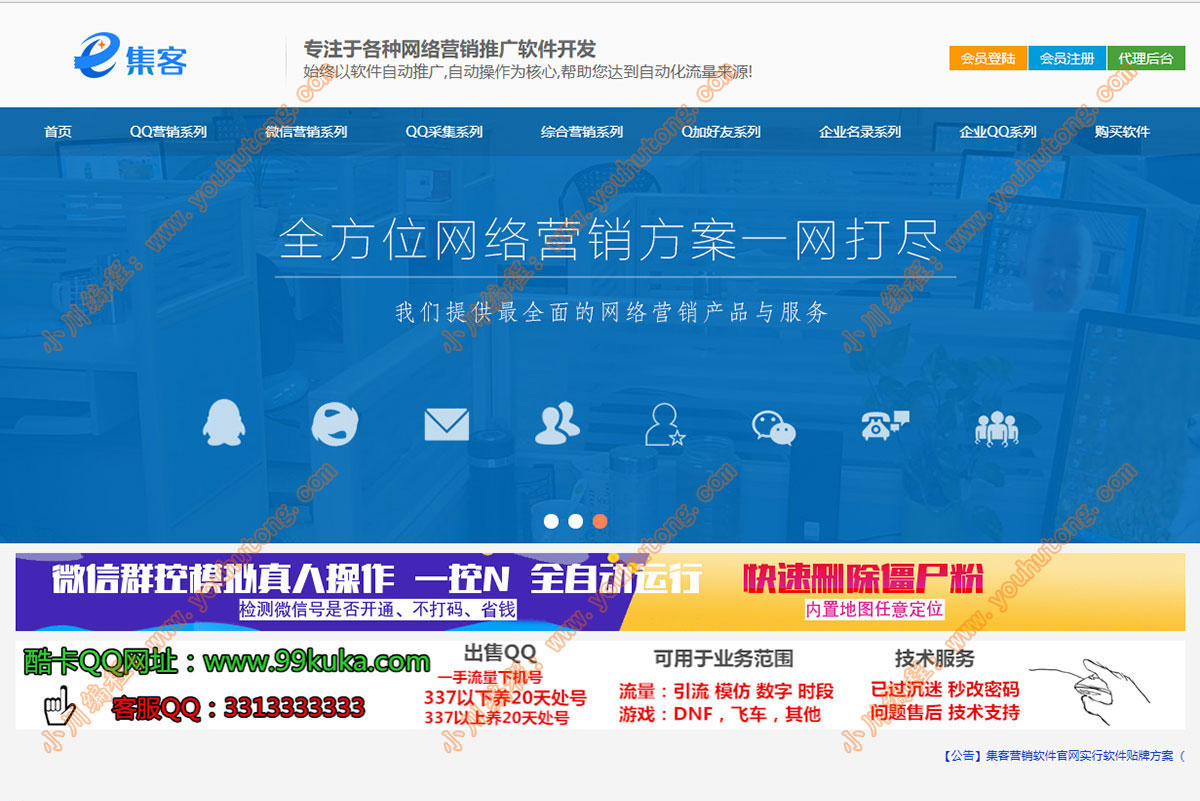Select the first white carousel dot
The image size is (1200, 801).
551,521
